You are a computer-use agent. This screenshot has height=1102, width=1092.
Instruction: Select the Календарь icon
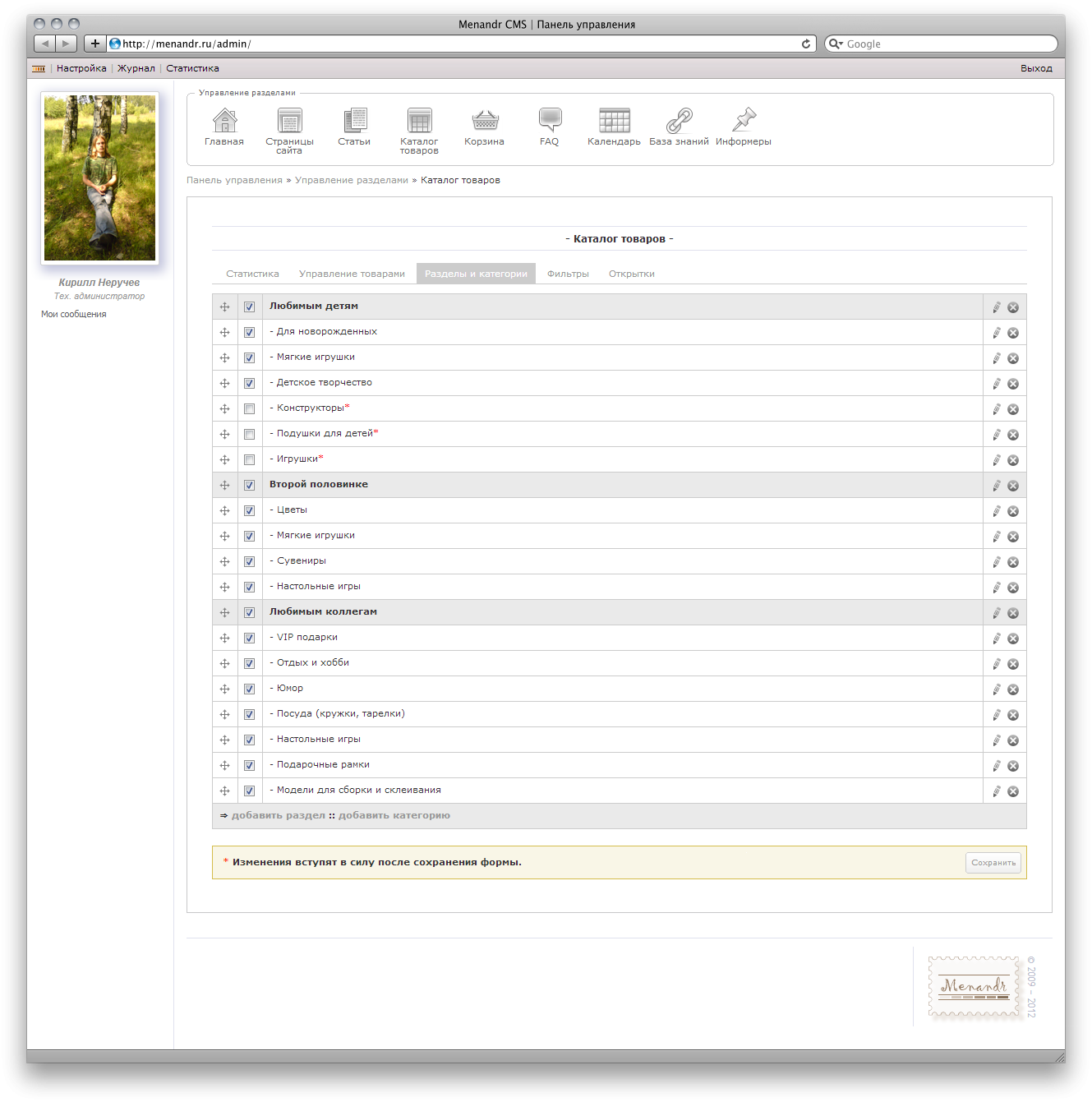coord(613,122)
